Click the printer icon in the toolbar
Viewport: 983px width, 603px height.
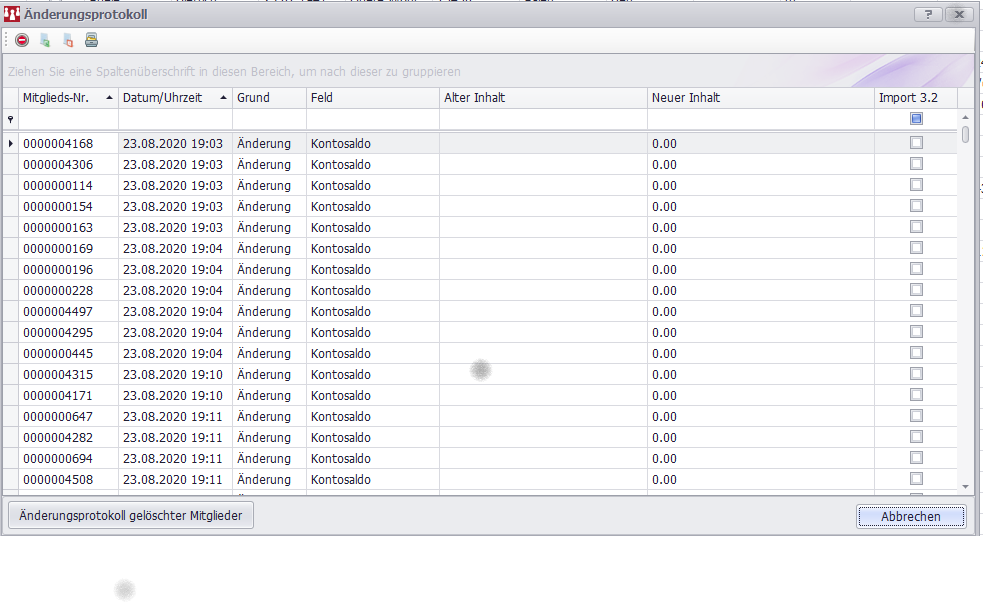91,41
